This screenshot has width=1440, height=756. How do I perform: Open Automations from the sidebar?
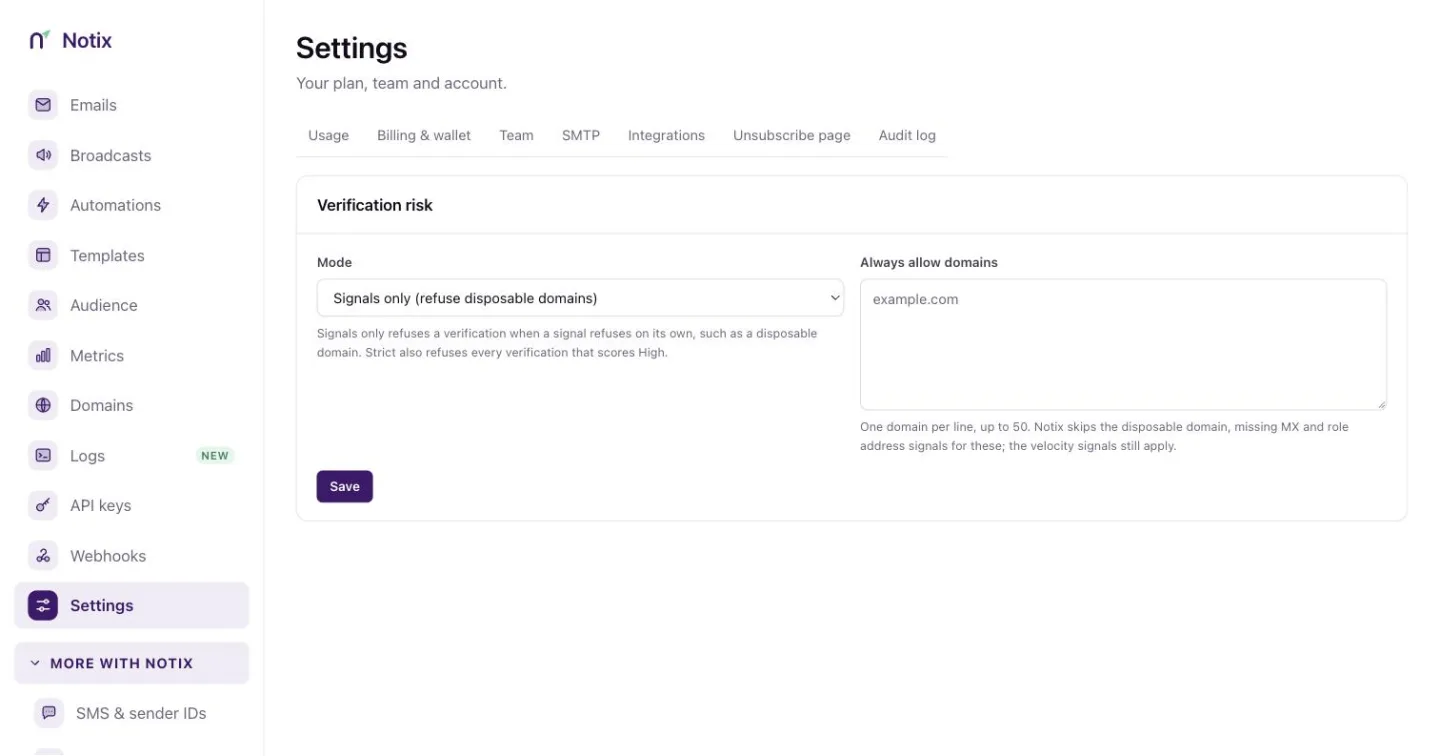coord(132,205)
